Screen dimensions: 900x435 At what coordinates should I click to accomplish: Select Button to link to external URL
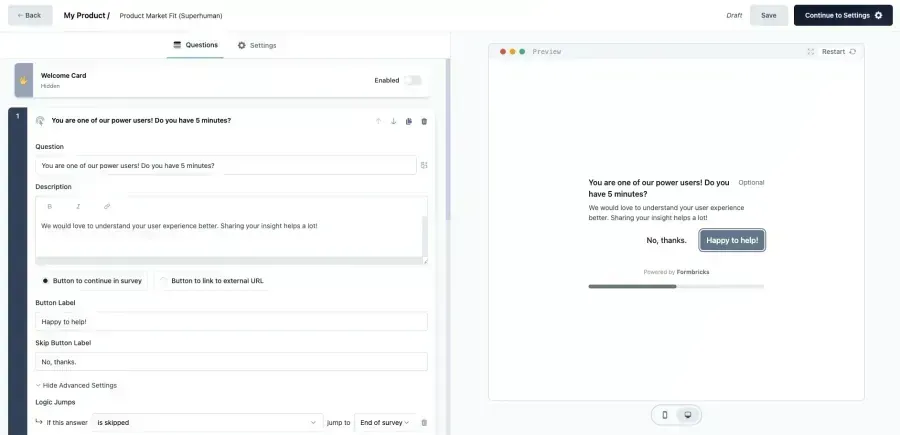tap(211, 281)
